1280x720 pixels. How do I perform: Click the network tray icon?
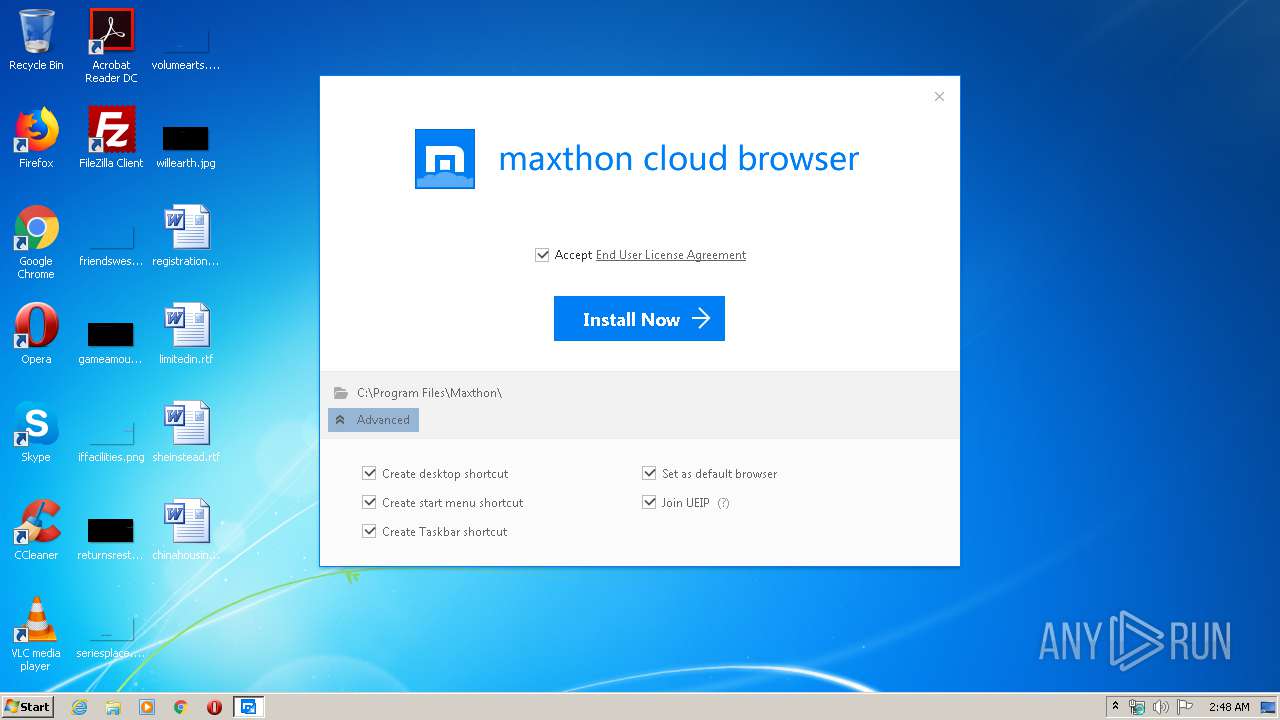1137,707
